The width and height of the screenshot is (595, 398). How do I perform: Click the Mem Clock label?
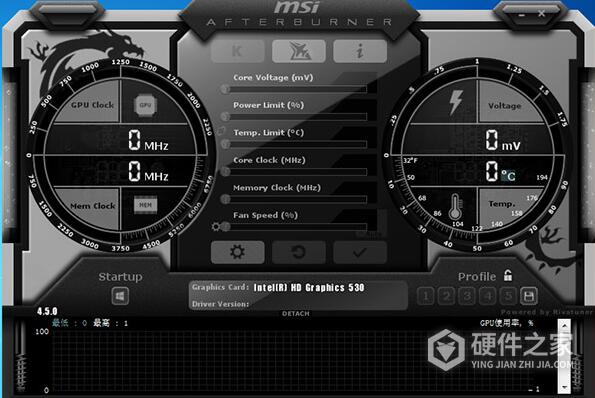click(93, 206)
